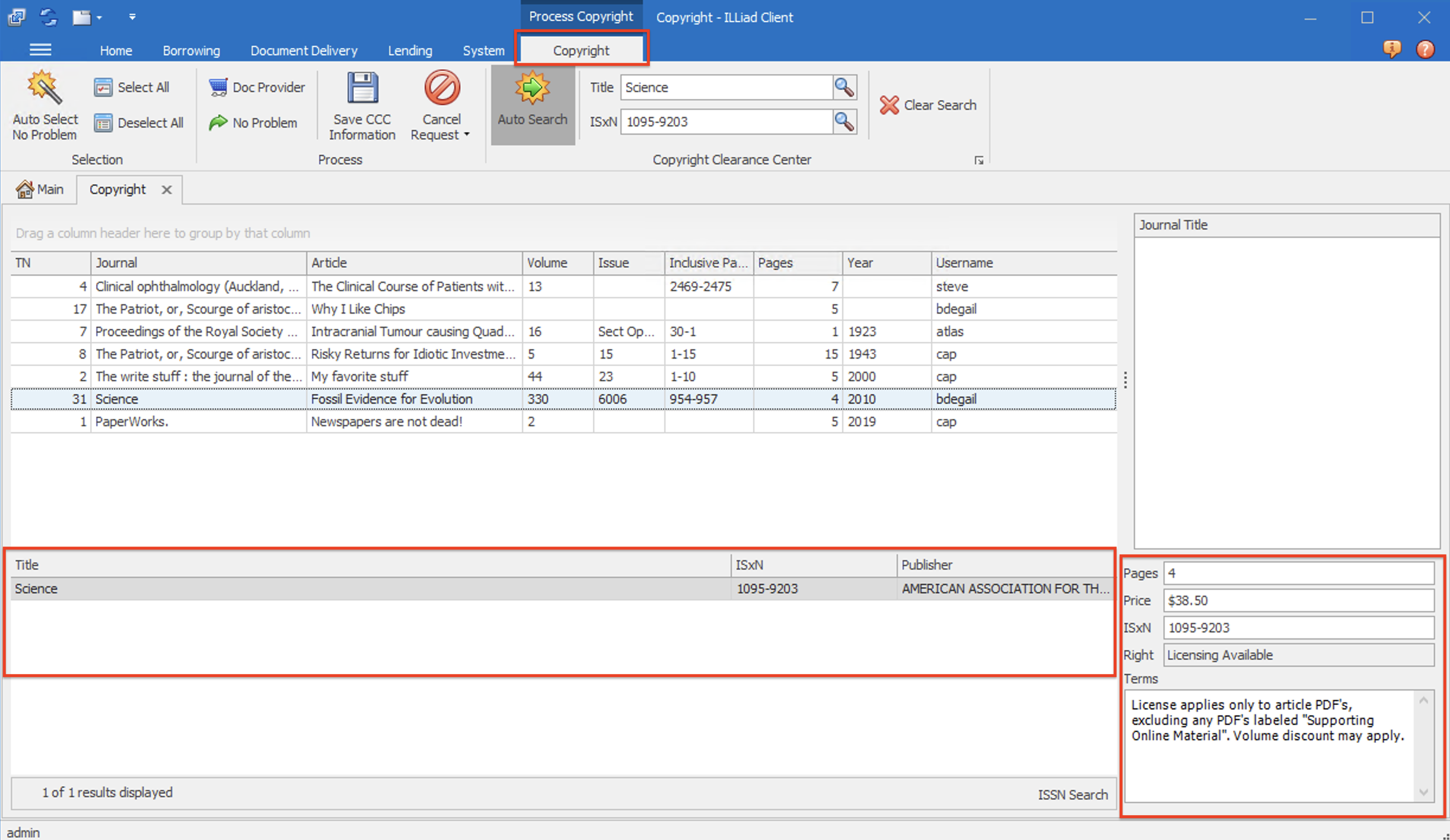Expand the Customize Quick Access Toolbar arrow

(132, 17)
